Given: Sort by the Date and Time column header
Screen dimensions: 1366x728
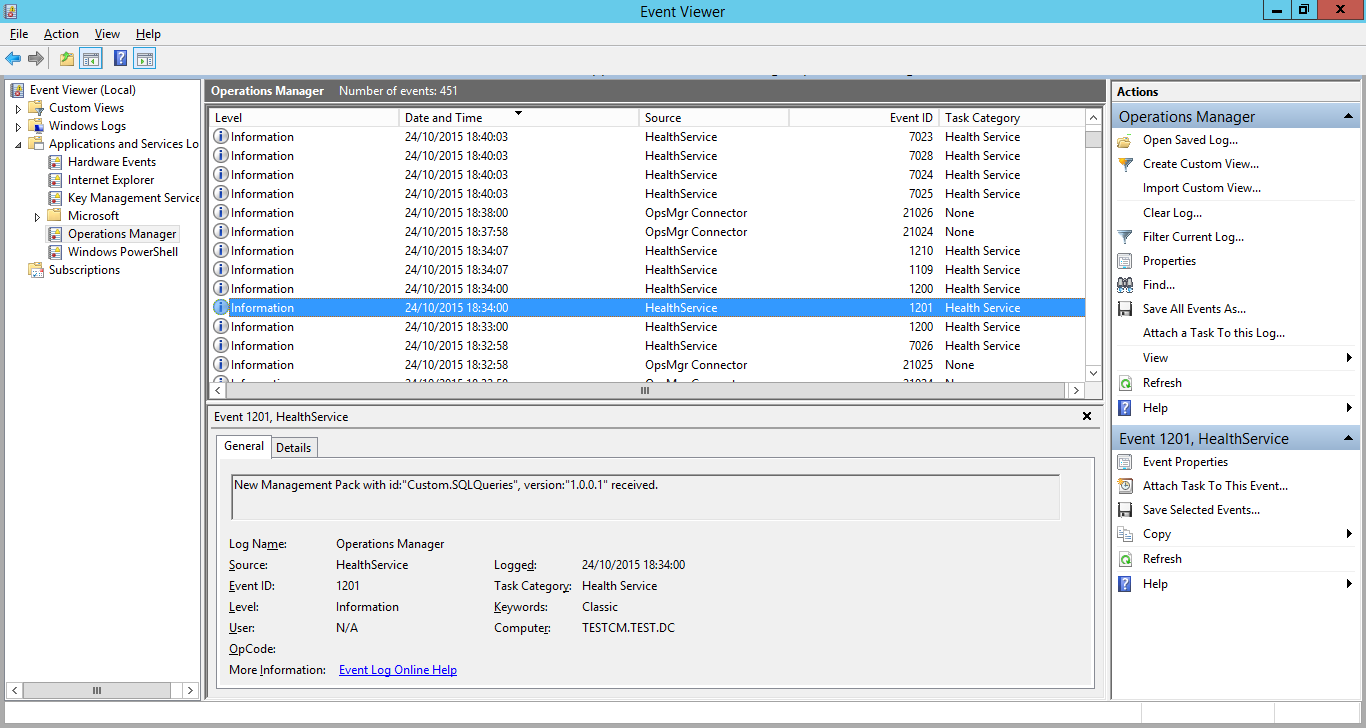Looking at the screenshot, I should (x=519, y=118).
